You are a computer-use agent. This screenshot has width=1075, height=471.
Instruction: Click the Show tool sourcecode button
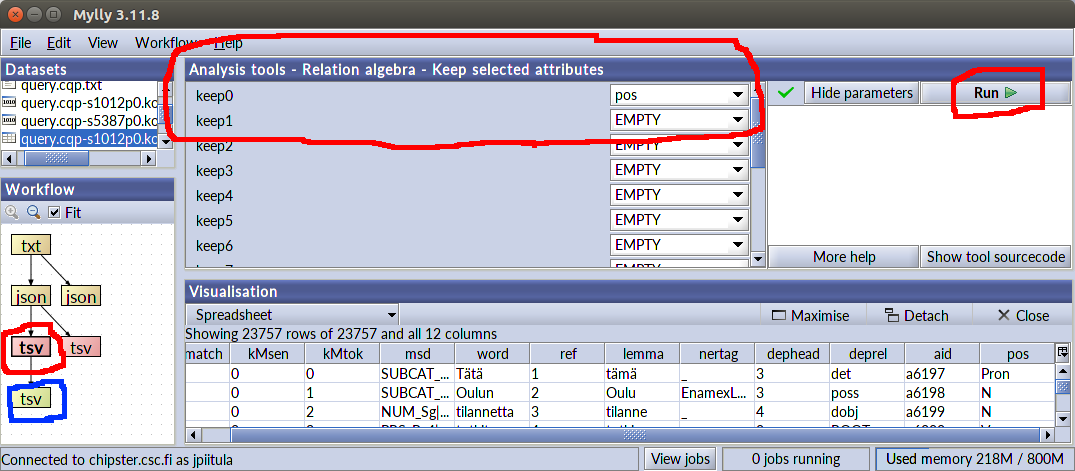[995, 257]
